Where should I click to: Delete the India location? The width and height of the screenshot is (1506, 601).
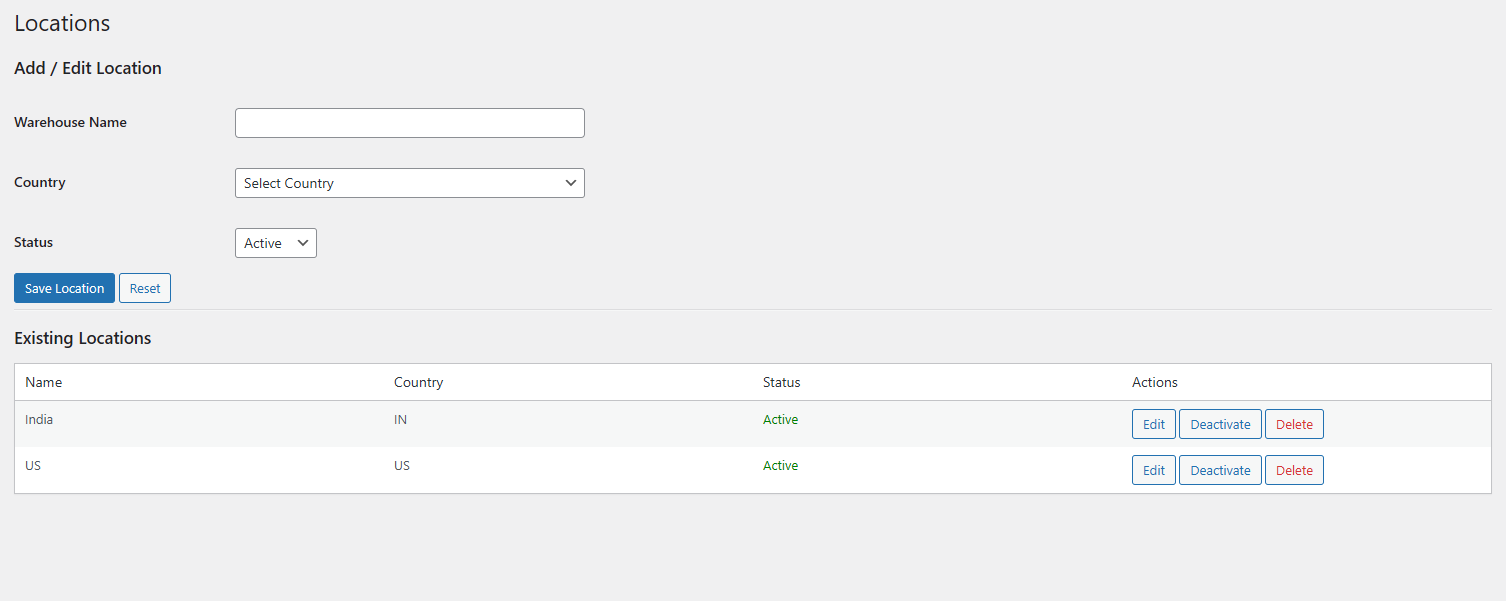(x=1294, y=424)
